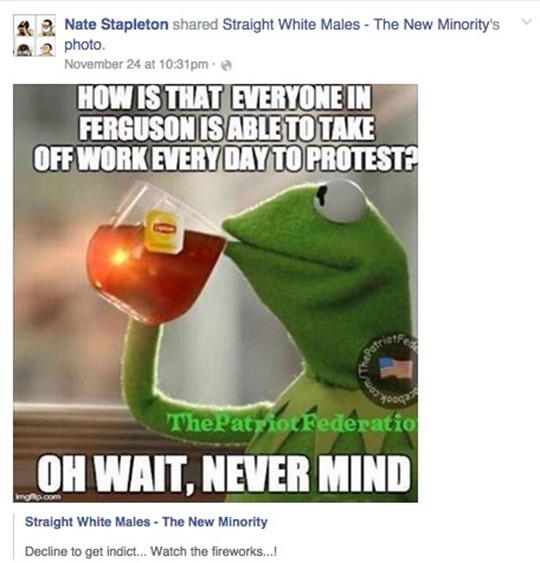The height and width of the screenshot is (563, 540).
Task: Open the shared 'photo.' link
Action: click(x=85, y=45)
